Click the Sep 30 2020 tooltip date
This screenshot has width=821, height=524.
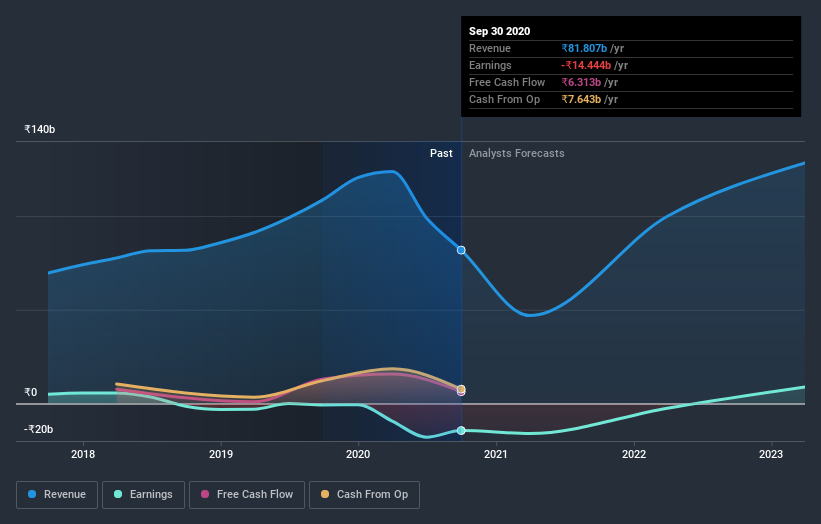tap(500, 31)
